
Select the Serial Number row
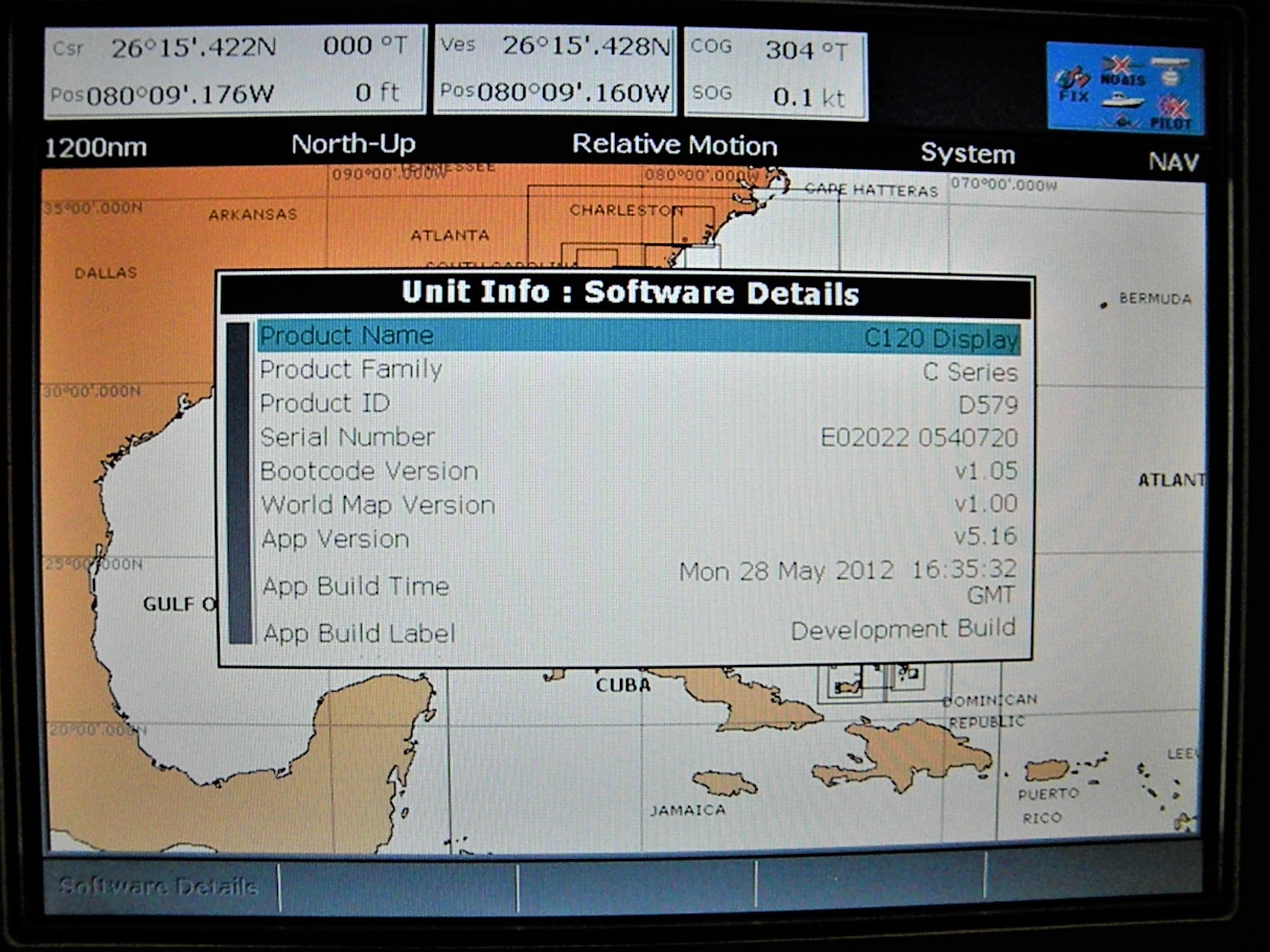pos(639,438)
